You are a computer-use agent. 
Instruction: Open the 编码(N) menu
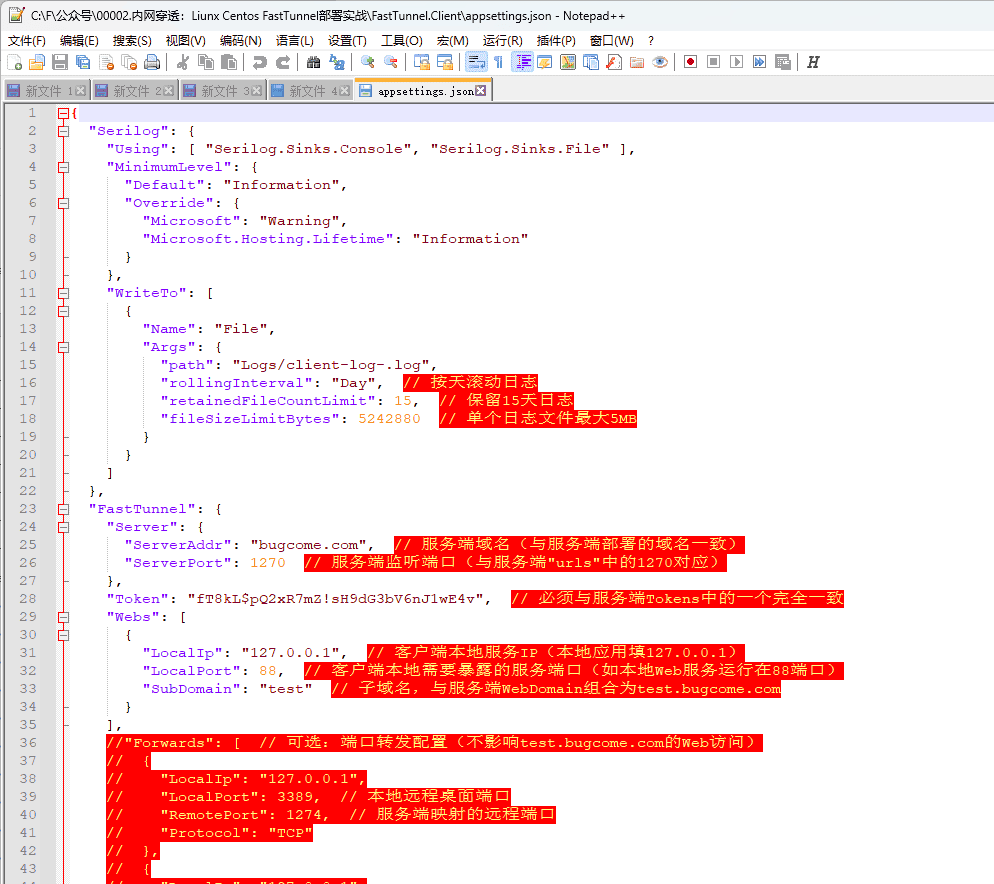point(240,40)
